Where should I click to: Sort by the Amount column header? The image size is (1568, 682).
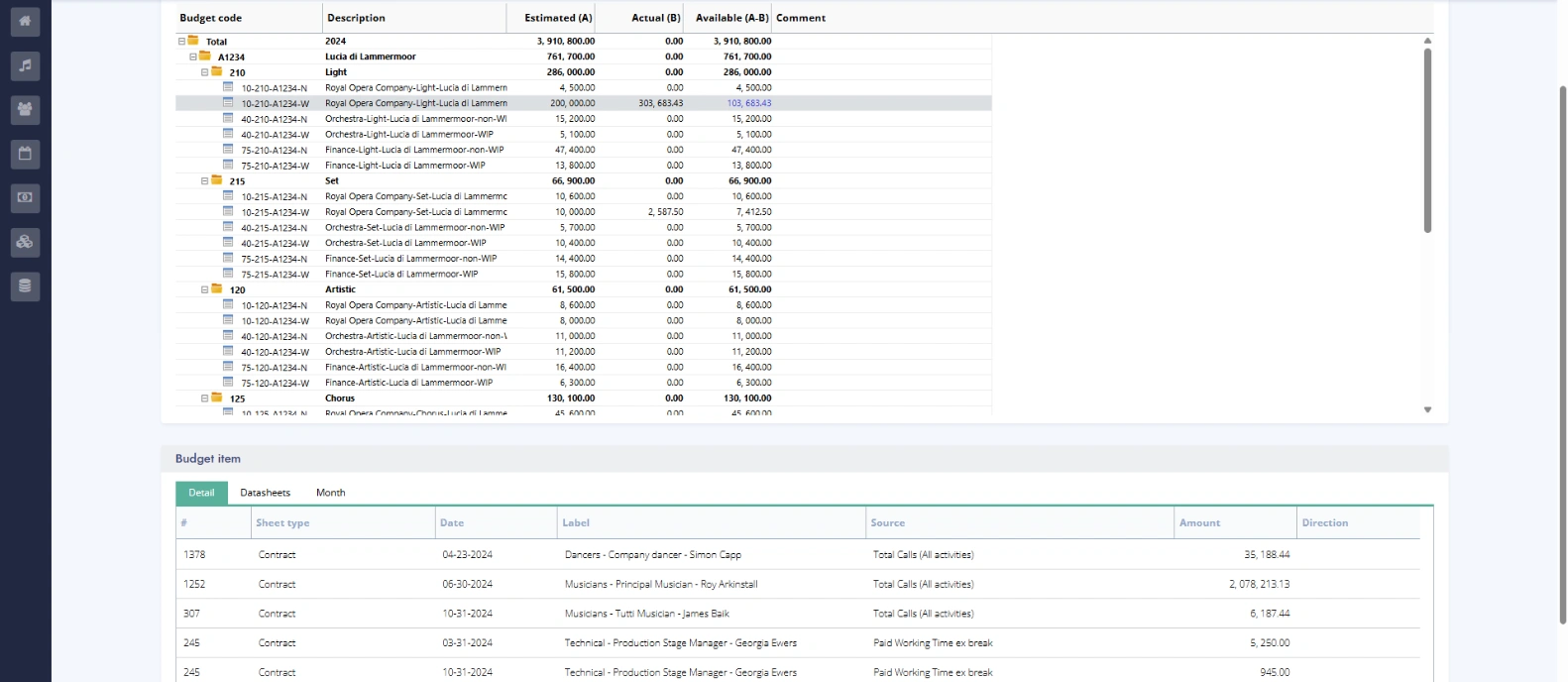tap(1199, 522)
